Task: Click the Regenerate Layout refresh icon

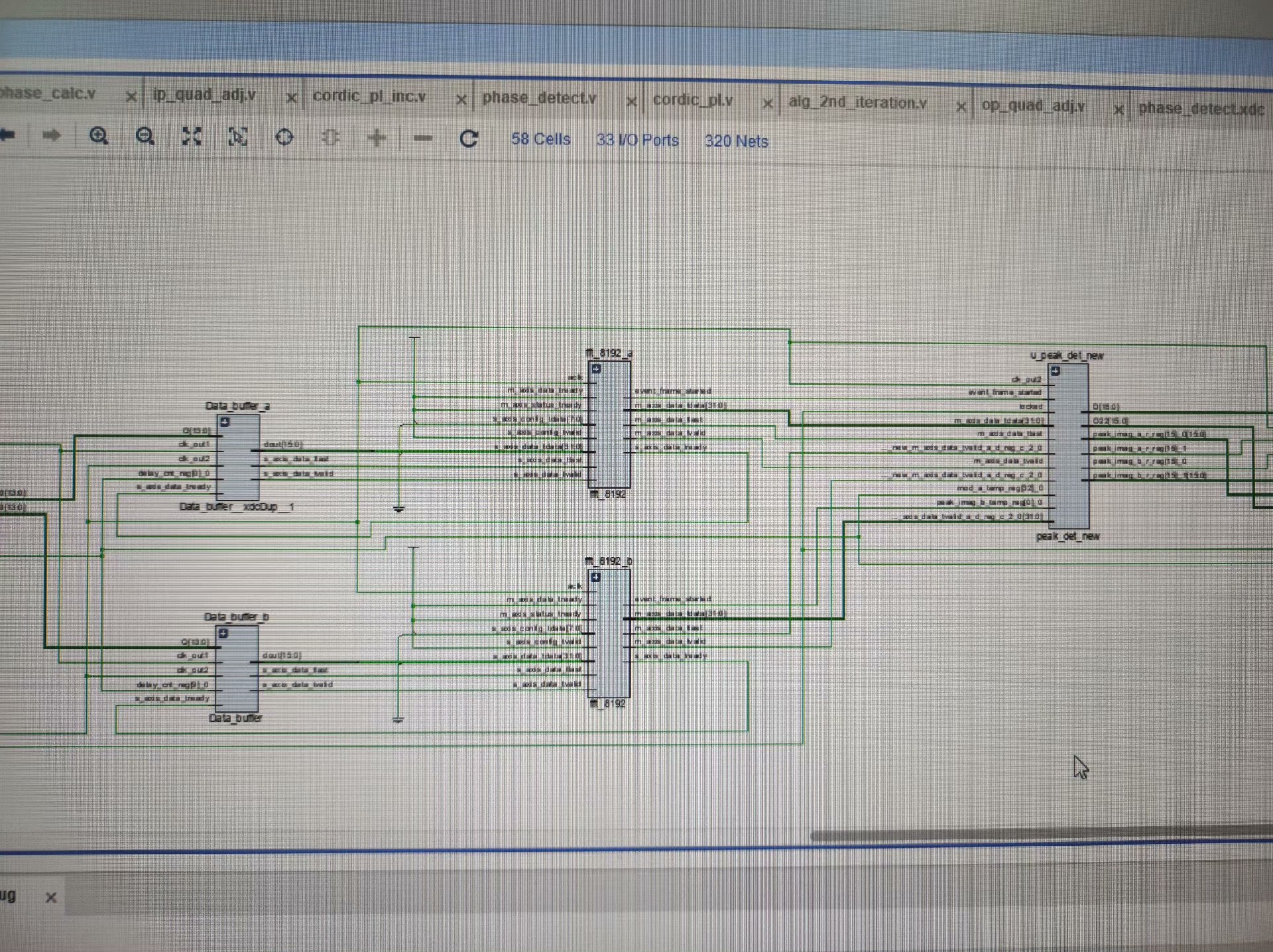Action: click(x=469, y=139)
